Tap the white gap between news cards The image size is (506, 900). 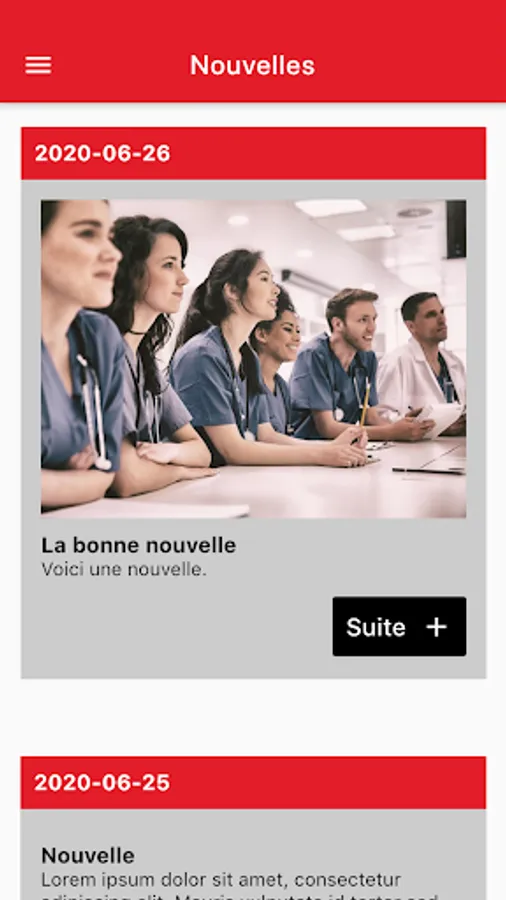(x=253, y=717)
